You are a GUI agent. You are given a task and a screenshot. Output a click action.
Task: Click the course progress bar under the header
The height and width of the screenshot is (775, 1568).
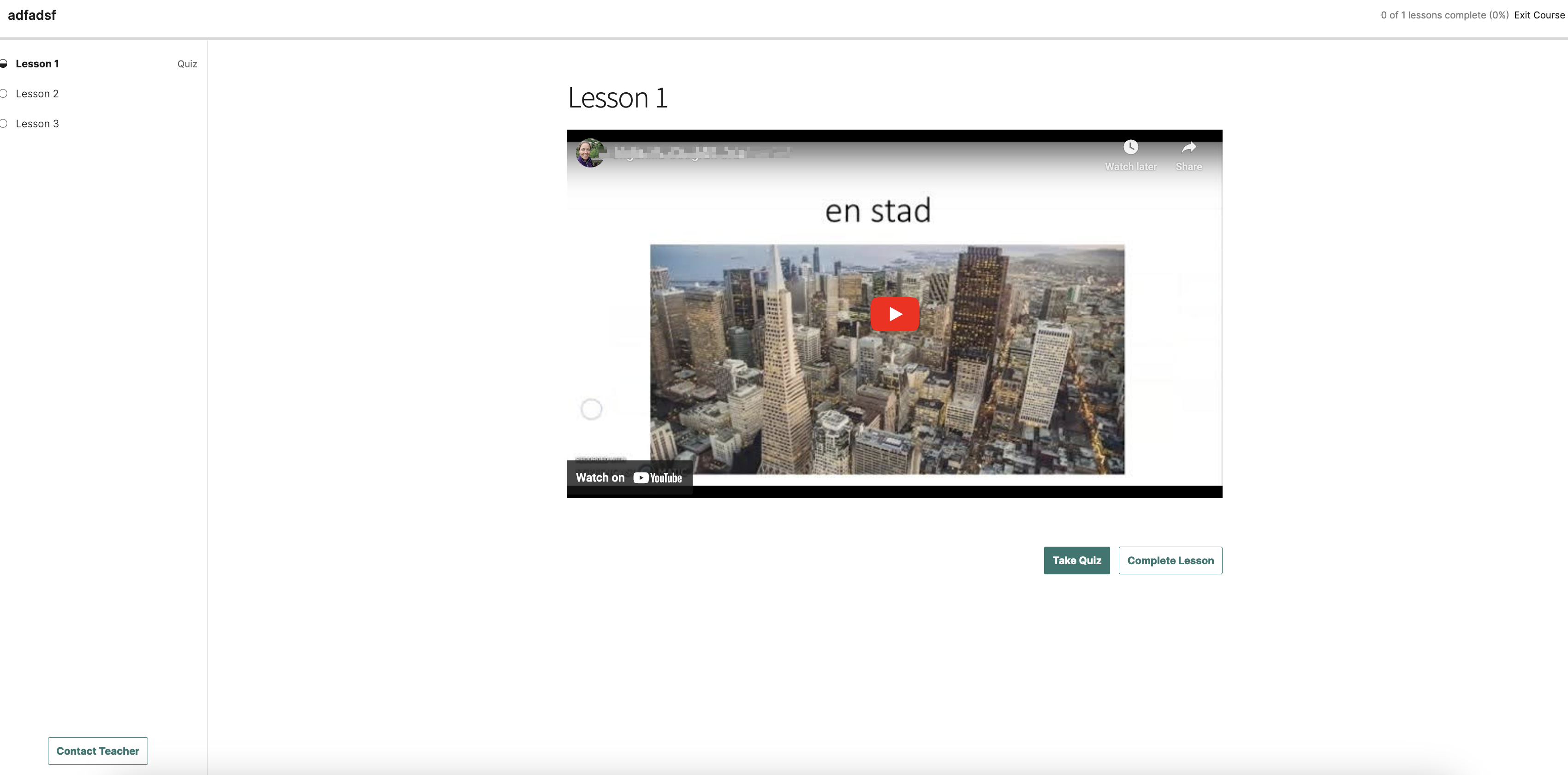click(x=784, y=39)
